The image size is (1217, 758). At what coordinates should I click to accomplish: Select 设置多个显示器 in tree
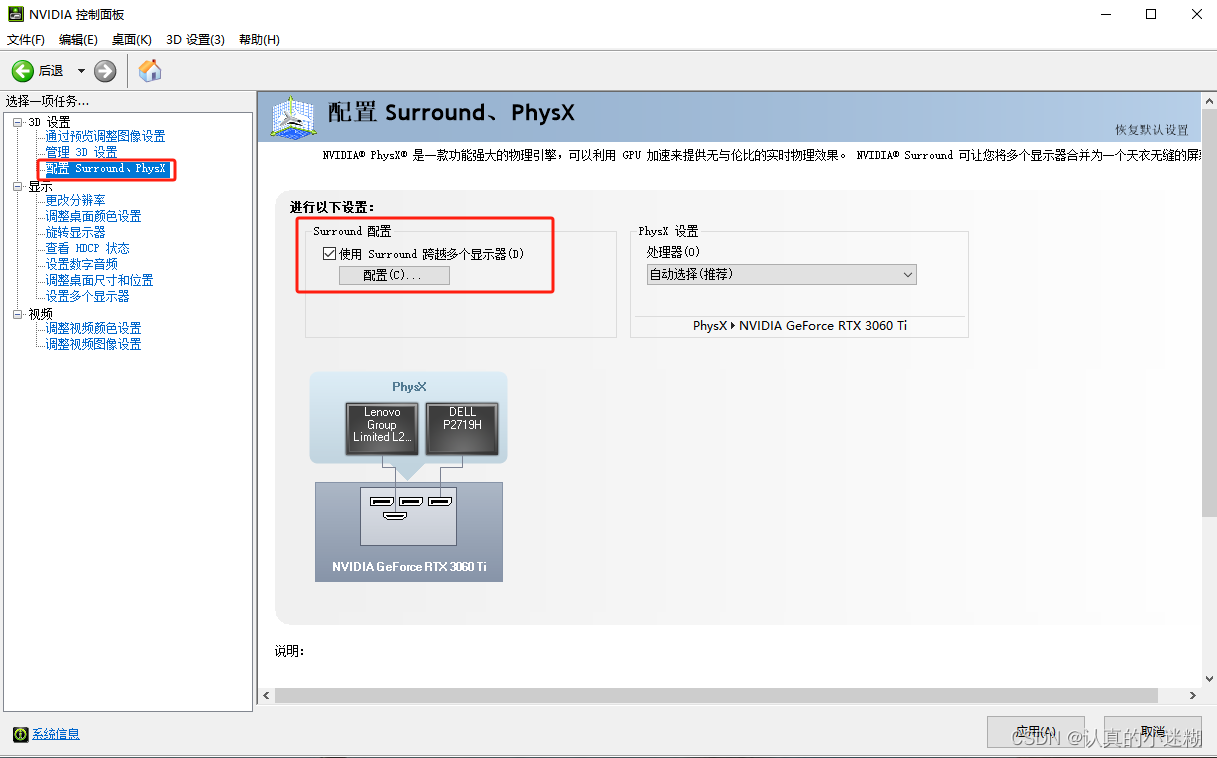[x=87, y=296]
